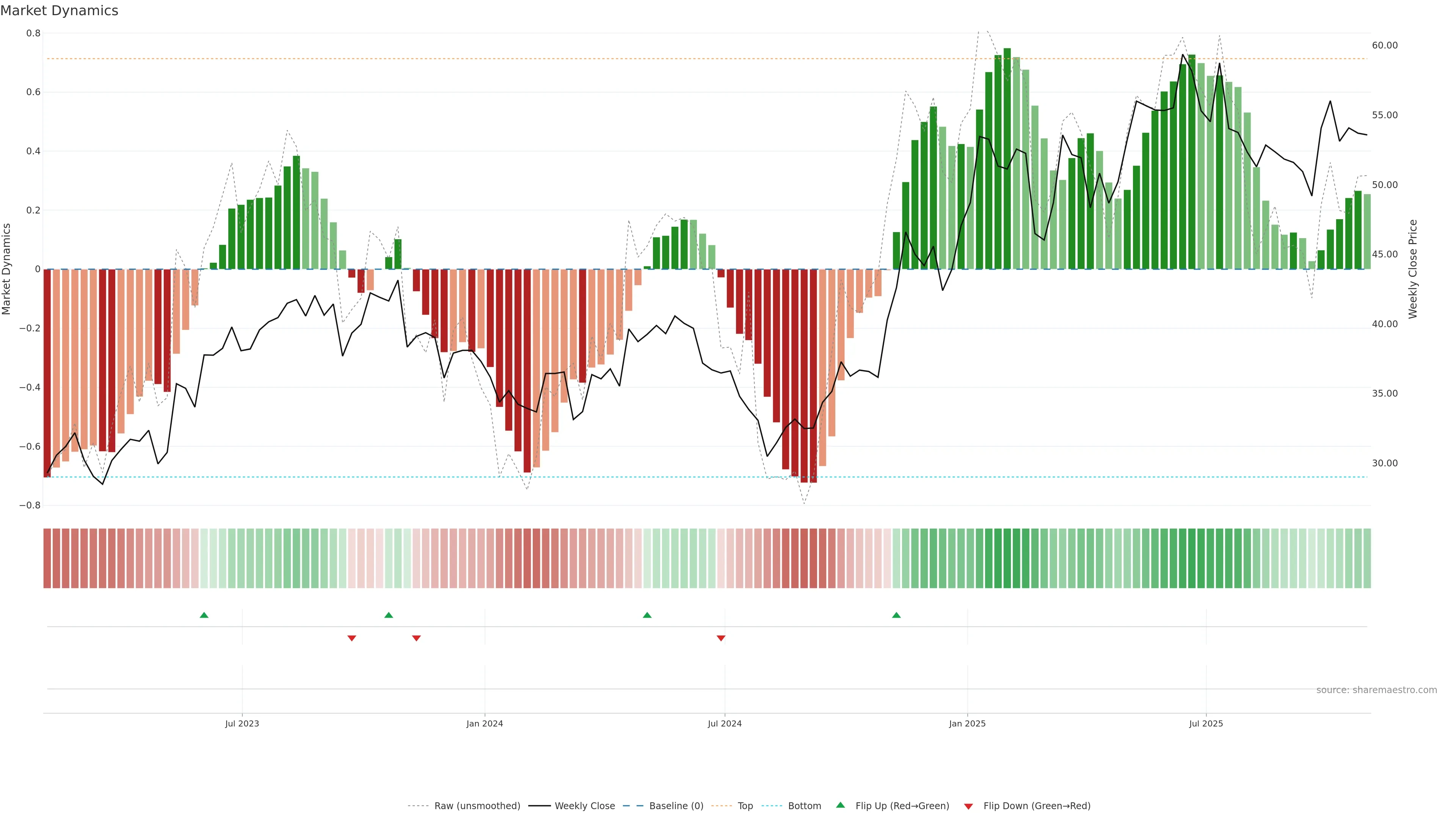Click the Flip Down triangle just before Jan 2024
1456x819 pixels.
click(x=417, y=638)
